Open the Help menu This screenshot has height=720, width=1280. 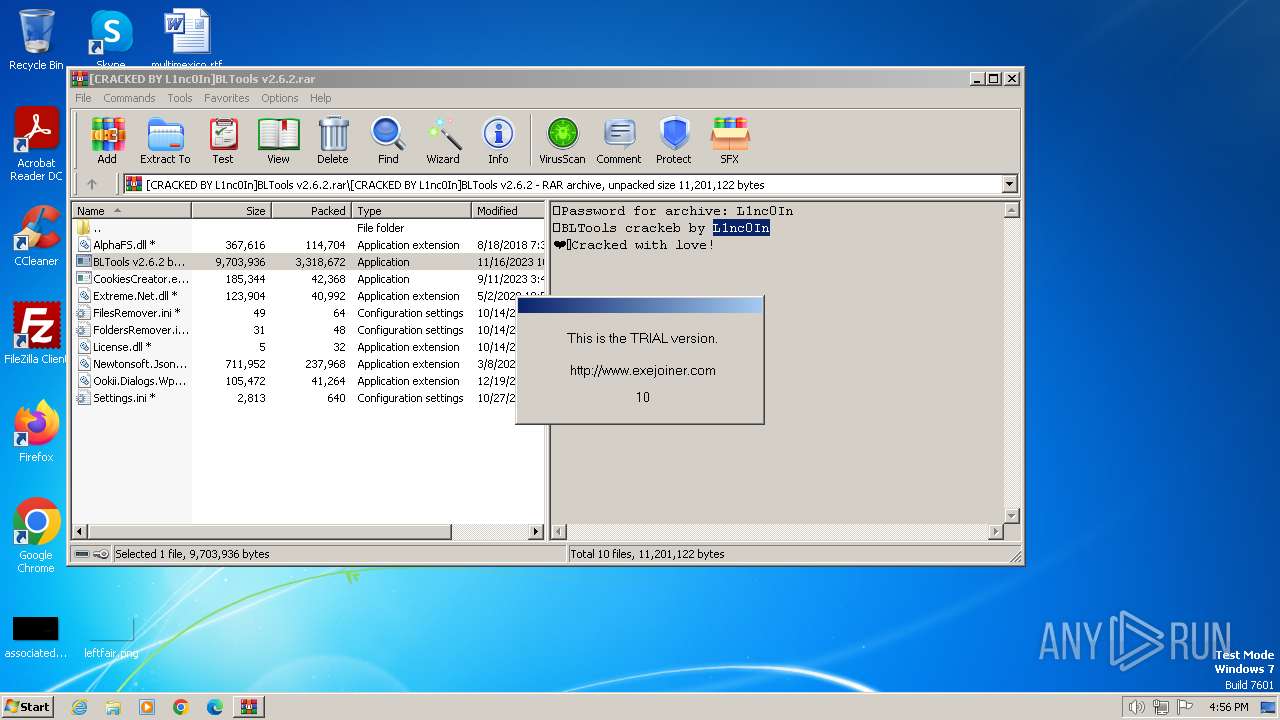pos(320,98)
